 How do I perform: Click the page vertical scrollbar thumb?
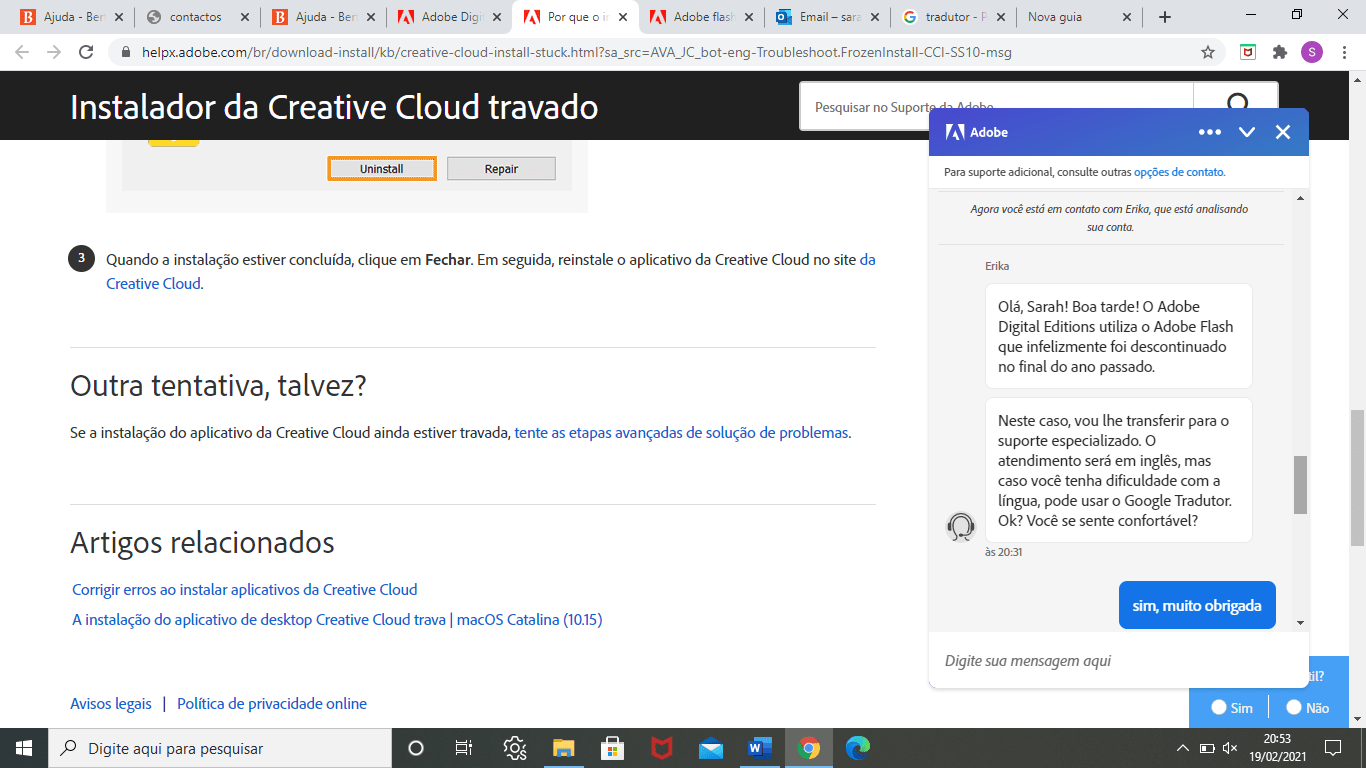coord(1357,478)
